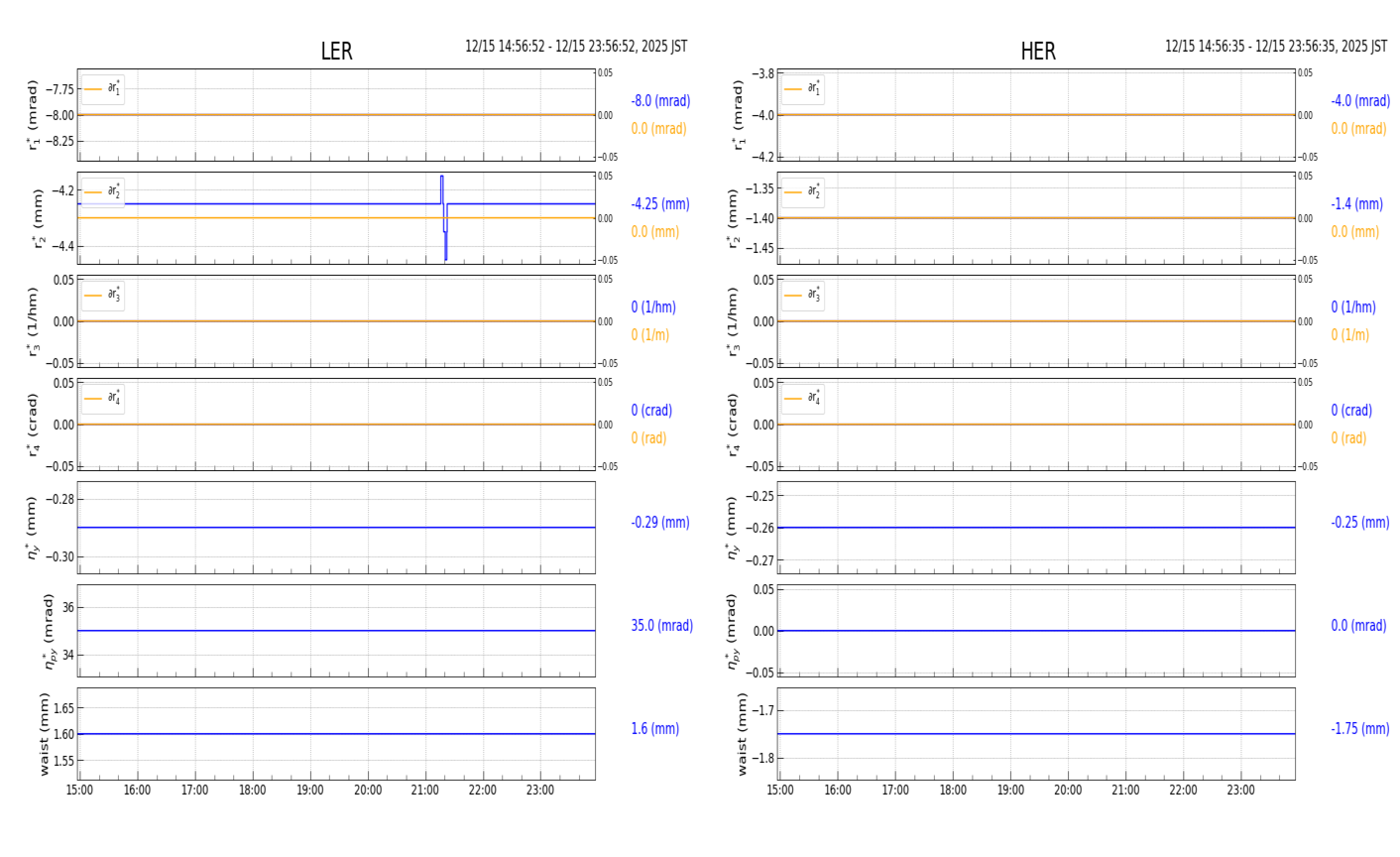Click the LER ηy* (mm) axis label
Image resolution: width=1400 pixels, height=857 pixels.
33,528
